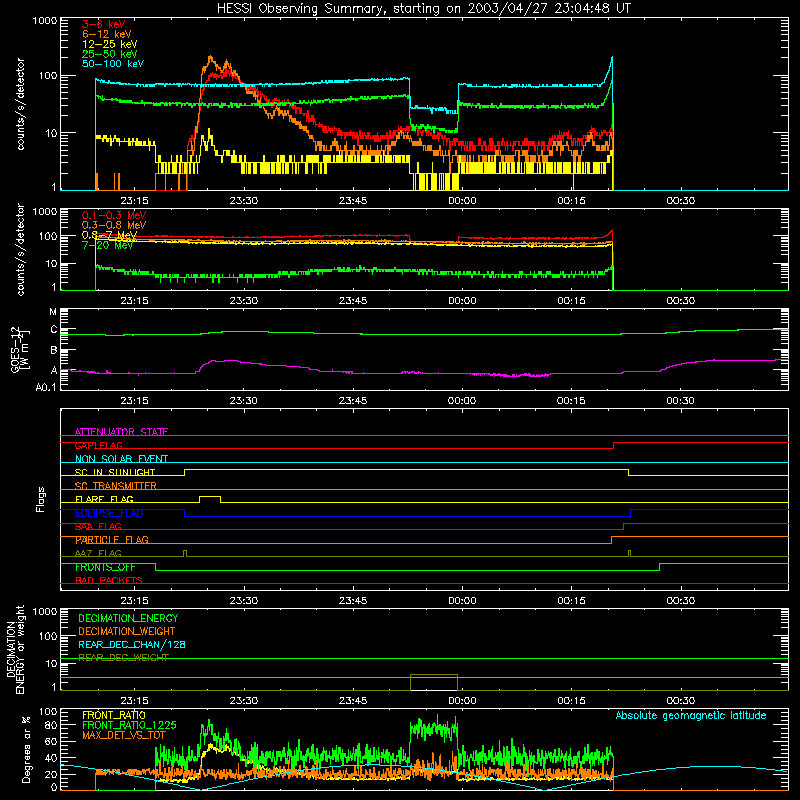Viewport: 800px width, 800px height.
Task: Click the green FRONT_RATIO_1225 legend label
Action: click(129, 725)
